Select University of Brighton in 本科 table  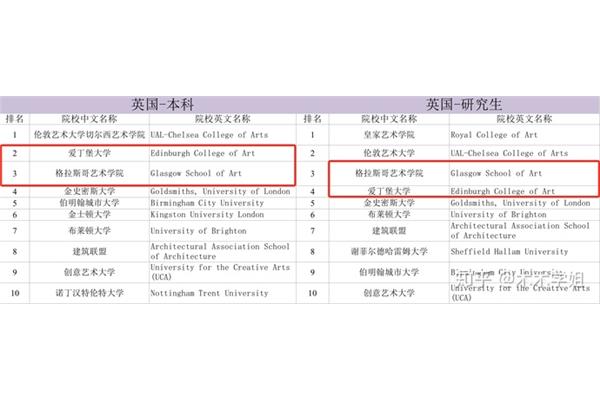(198, 231)
